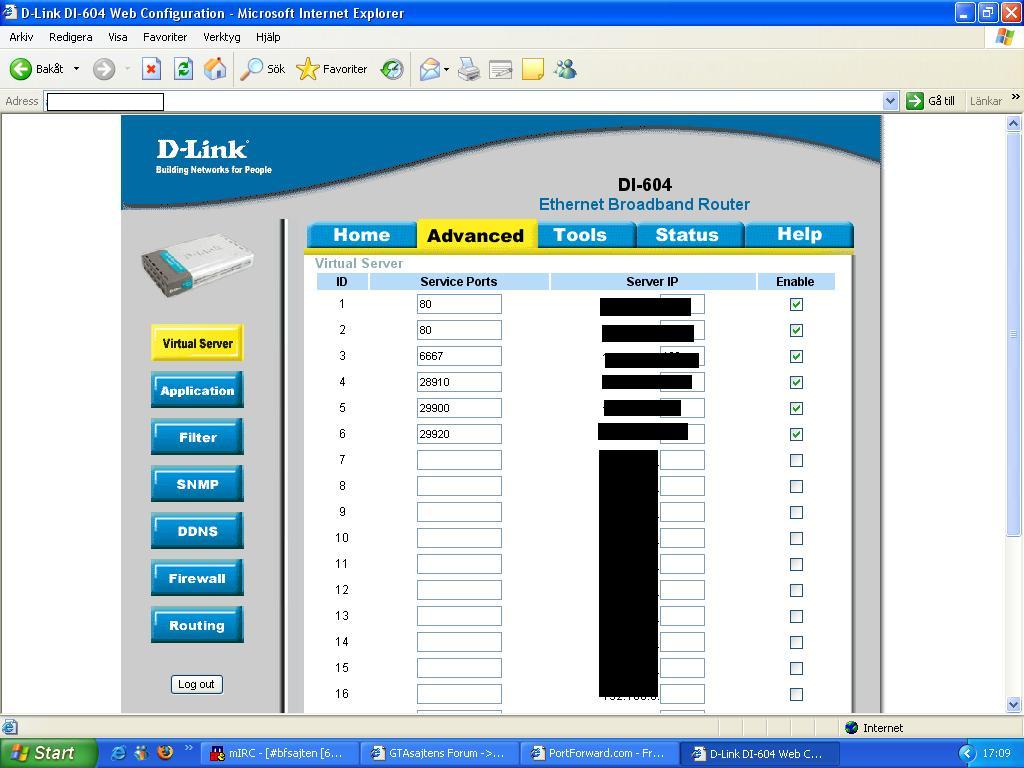1024x768 pixels.
Task: Click the service ports field for ID 8
Action: coord(459,487)
